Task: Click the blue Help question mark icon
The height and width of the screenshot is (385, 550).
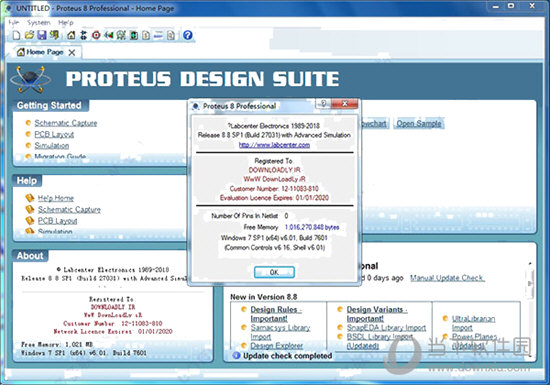Action: (x=188, y=35)
